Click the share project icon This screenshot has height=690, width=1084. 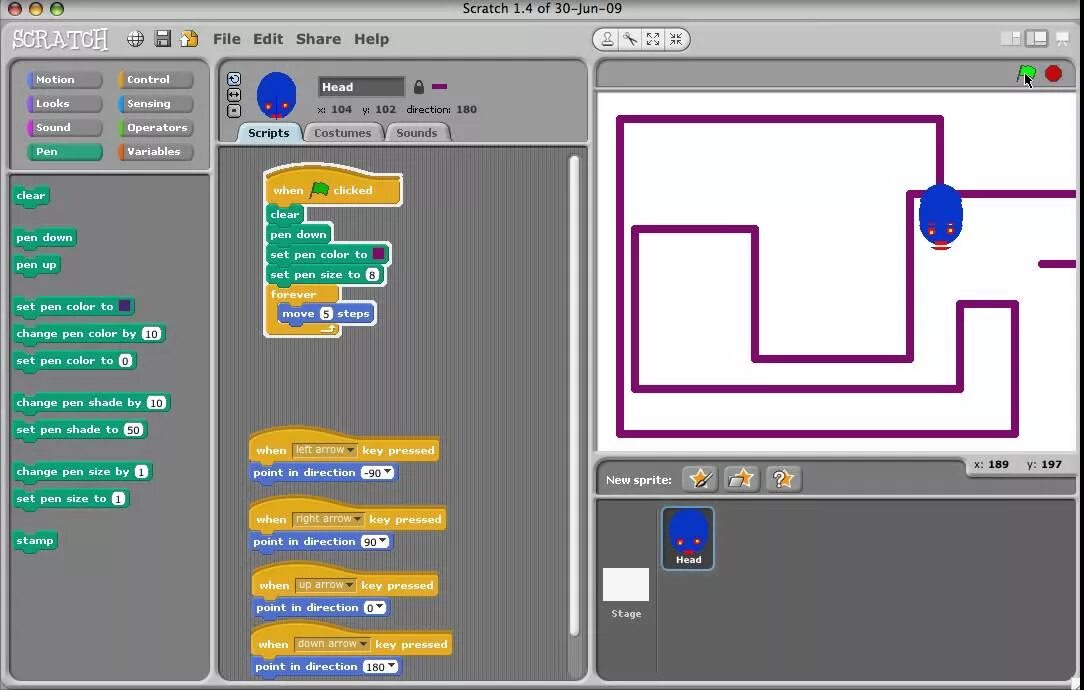click(x=189, y=39)
